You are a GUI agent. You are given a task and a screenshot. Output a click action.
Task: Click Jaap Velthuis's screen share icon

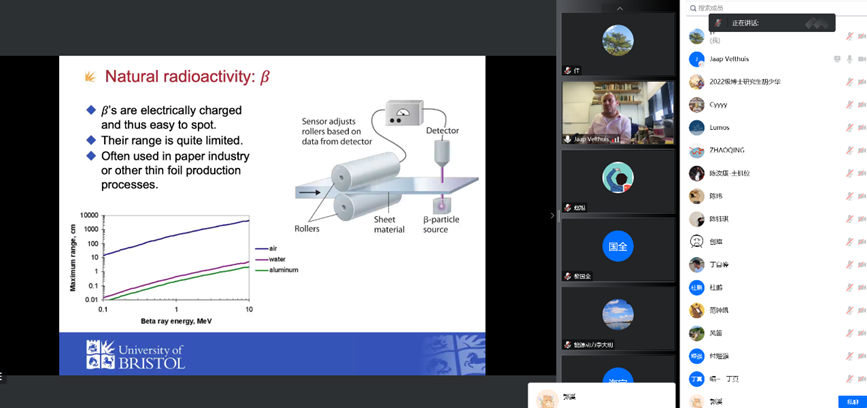(837, 60)
